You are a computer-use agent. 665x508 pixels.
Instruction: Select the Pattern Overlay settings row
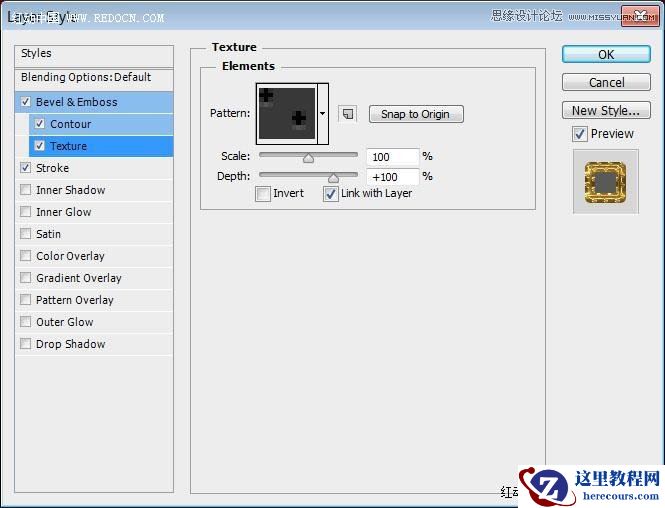point(94,300)
